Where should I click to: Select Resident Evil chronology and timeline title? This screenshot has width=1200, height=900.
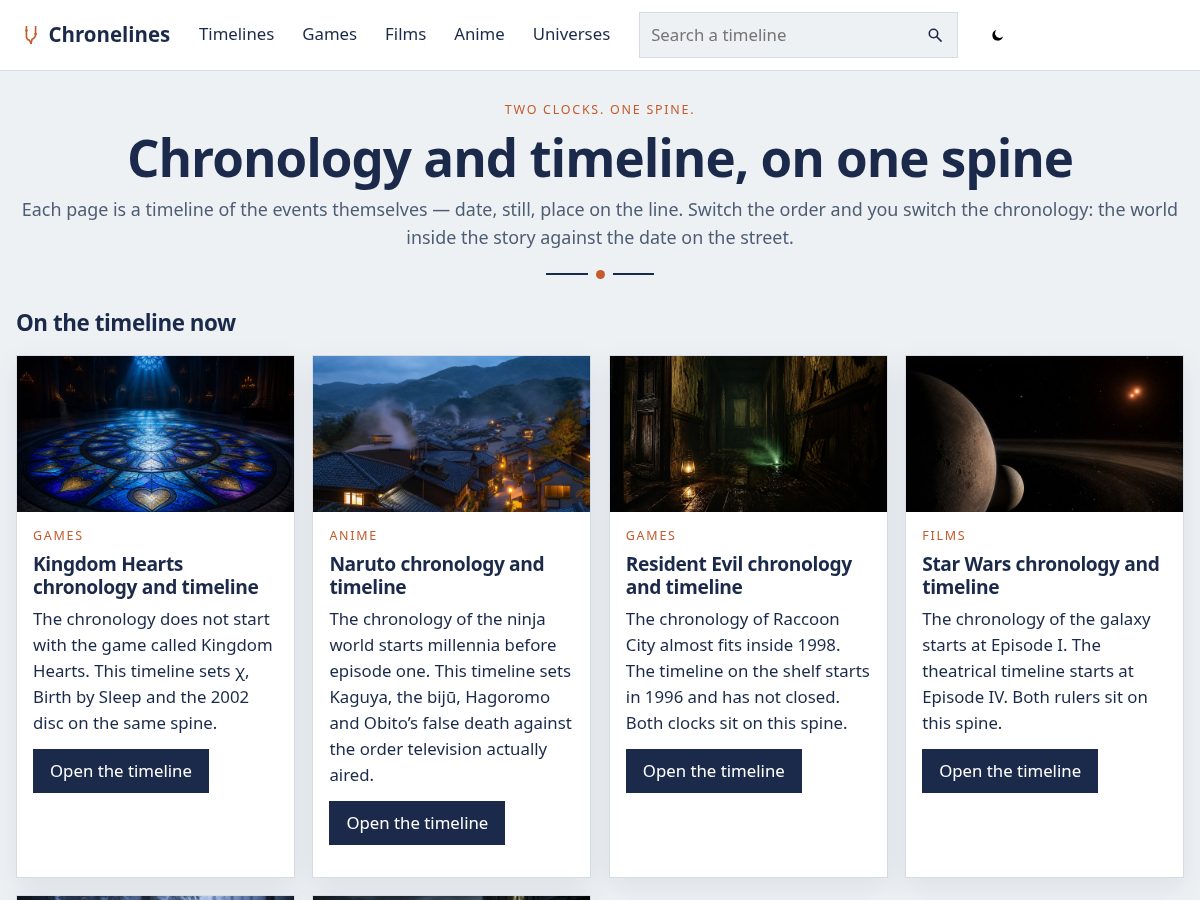pos(739,575)
